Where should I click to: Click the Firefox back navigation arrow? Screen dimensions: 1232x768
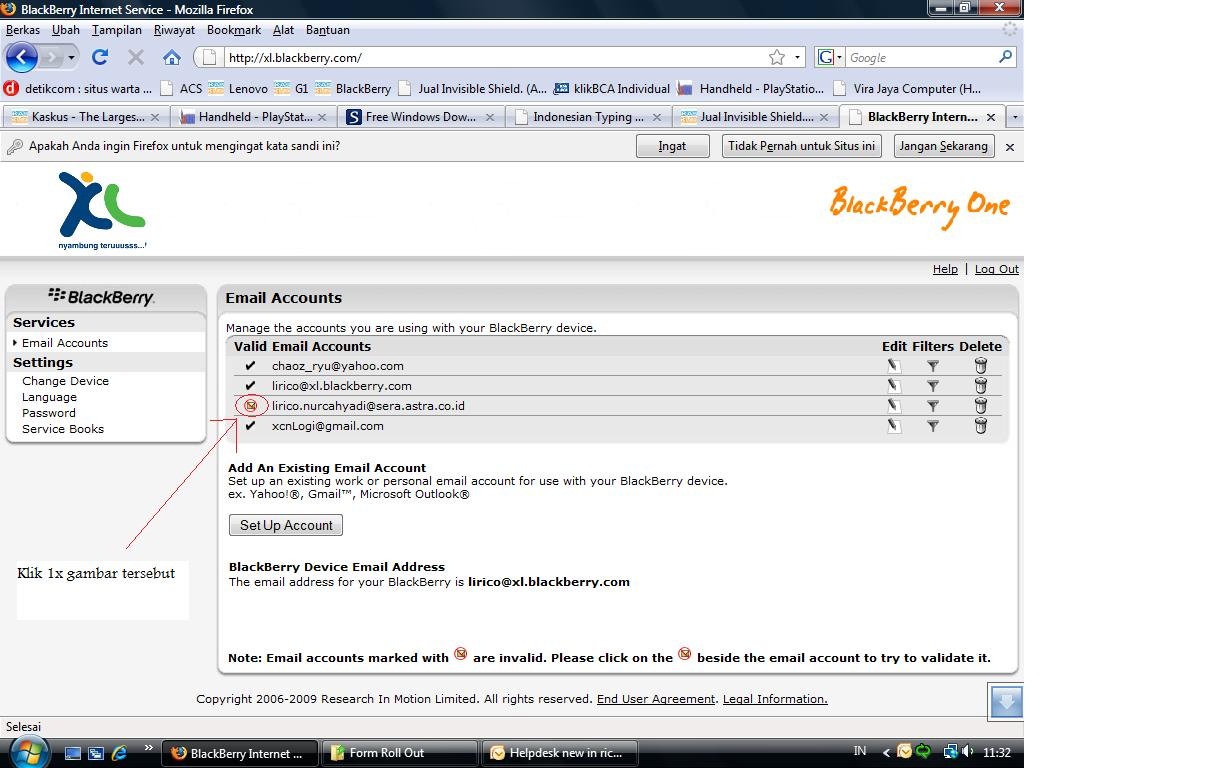21,57
